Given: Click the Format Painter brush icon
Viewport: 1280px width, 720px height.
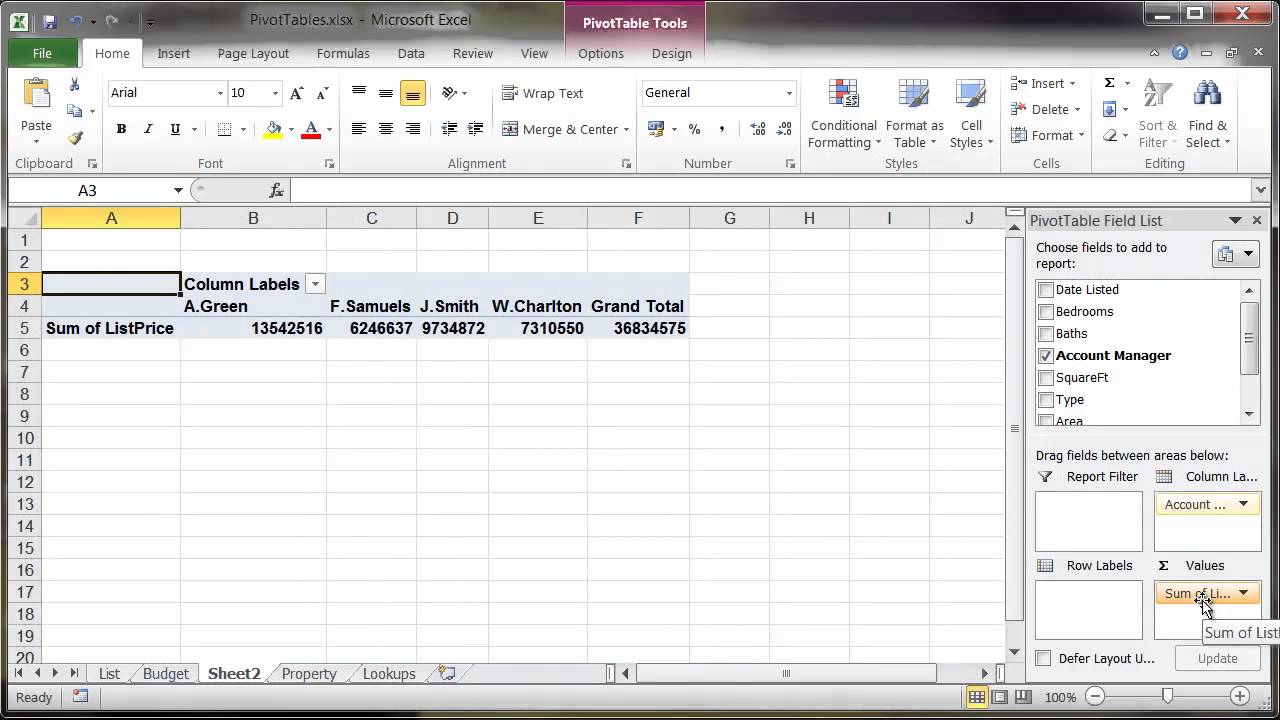Looking at the screenshot, I should click(75, 138).
